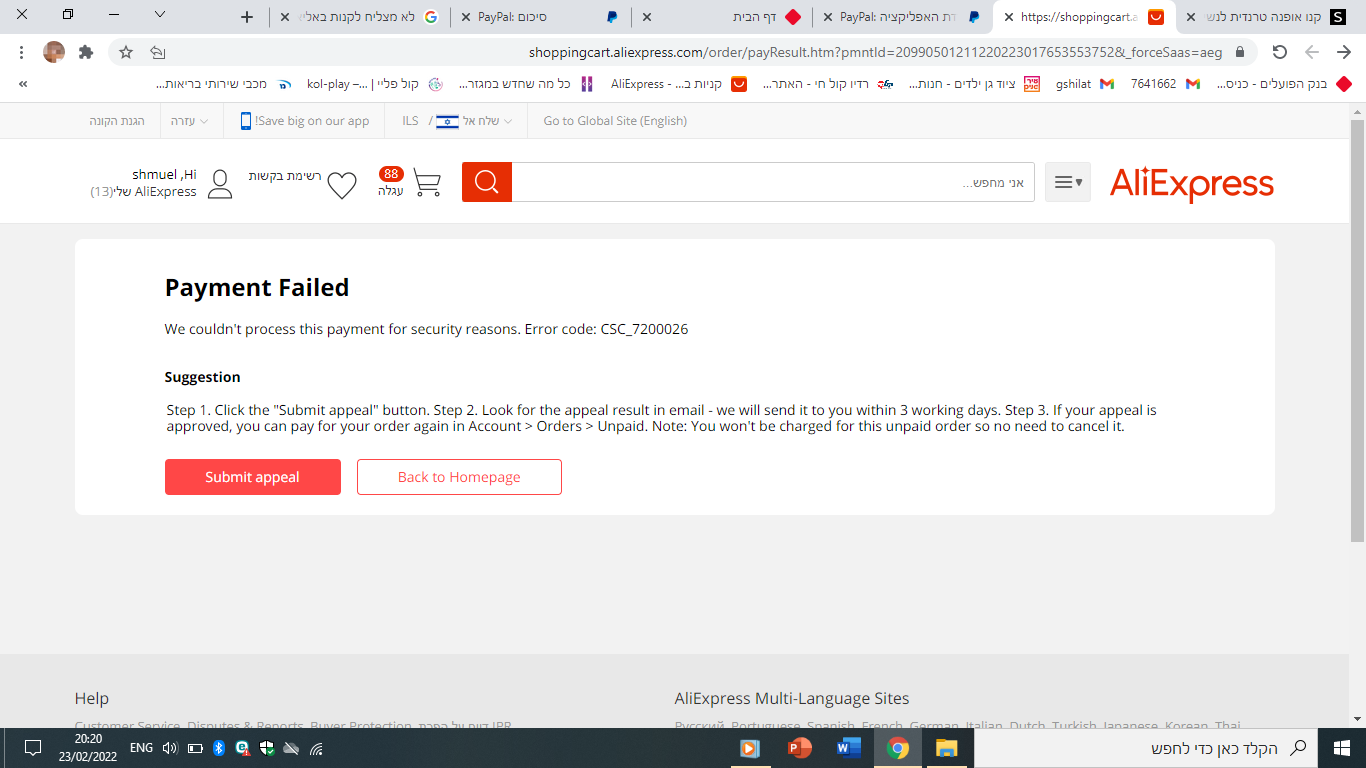Bookmark this page with the star icon
Image resolution: width=1366 pixels, height=768 pixels.
pyautogui.click(x=126, y=52)
